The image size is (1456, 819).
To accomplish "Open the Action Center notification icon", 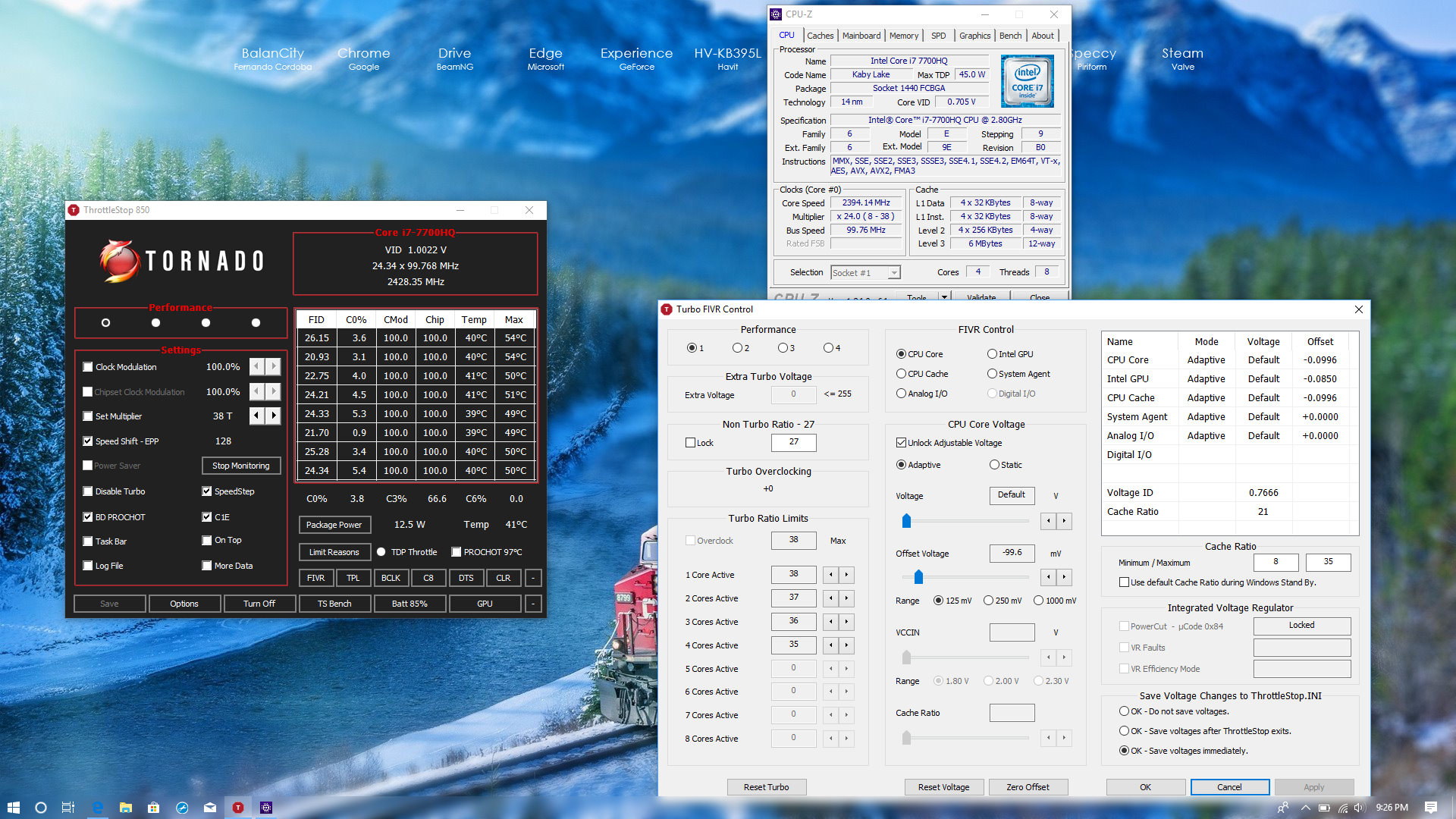I will click(1430, 808).
